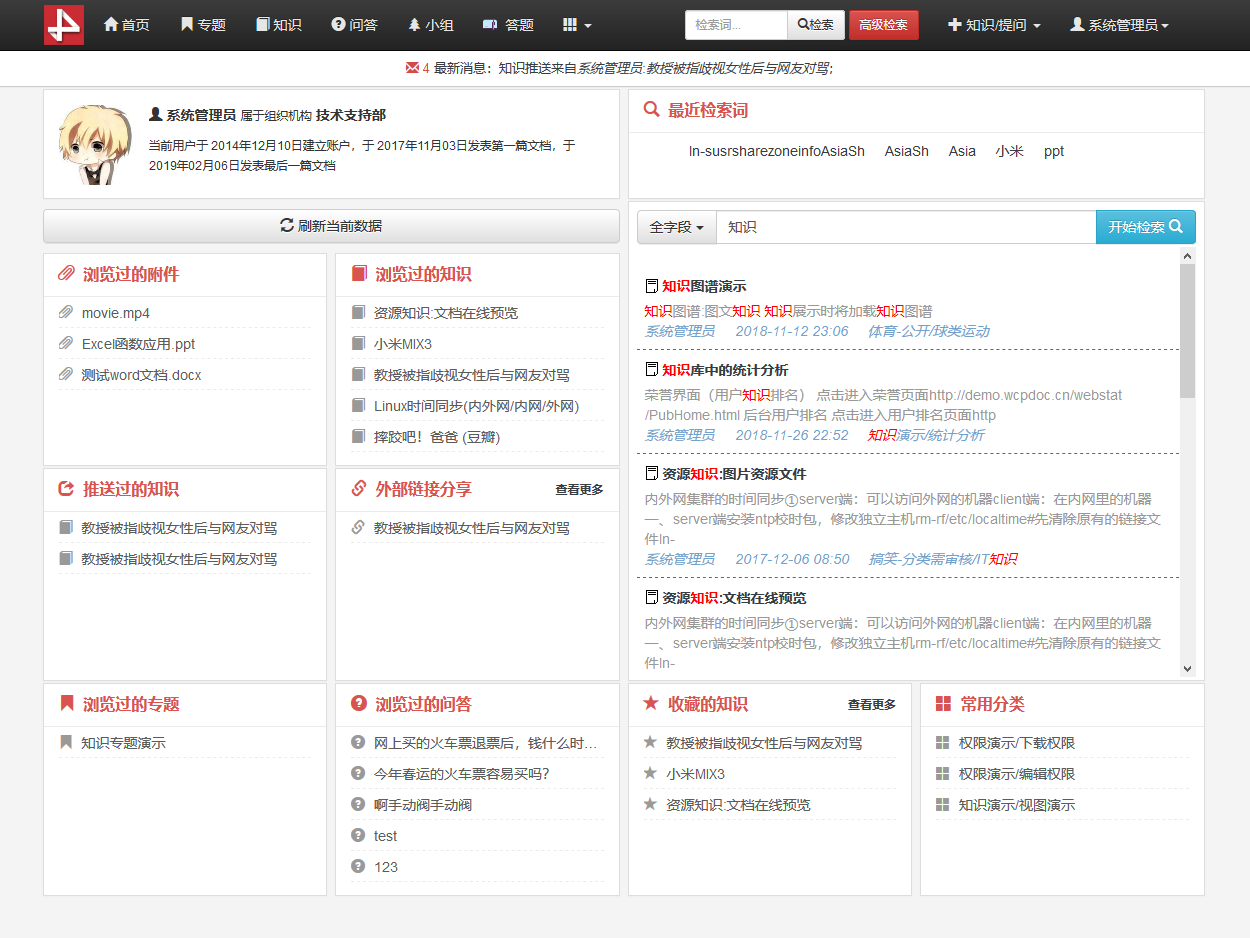
Task: Click the paperclip icon beside movie.mp4
Action: click(x=66, y=313)
